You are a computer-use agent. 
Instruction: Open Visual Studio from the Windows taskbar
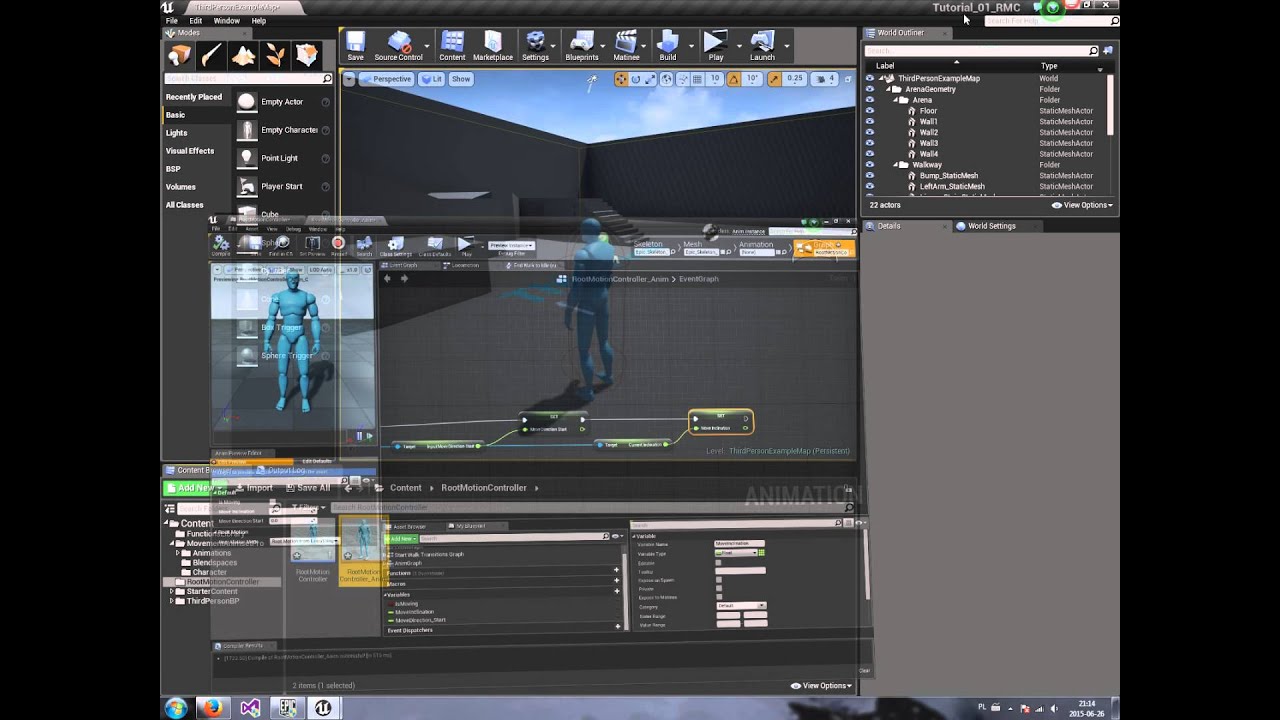[250, 708]
